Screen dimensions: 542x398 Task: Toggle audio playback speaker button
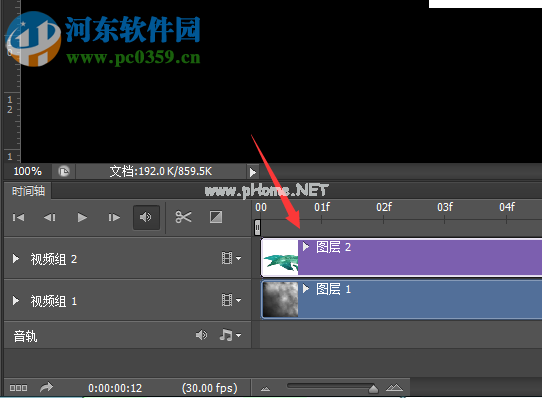(146, 217)
